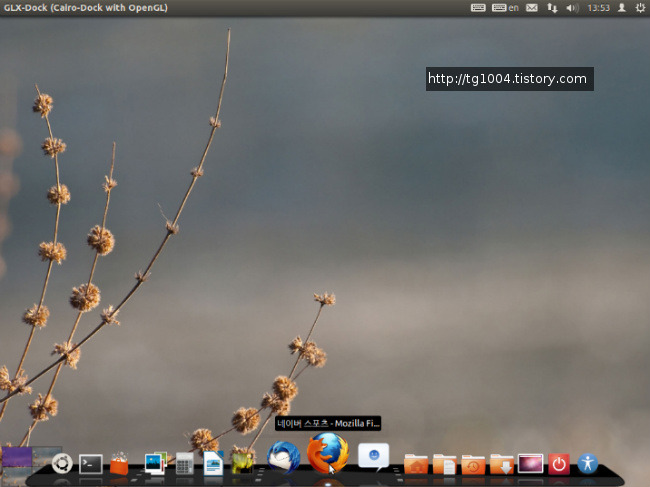Open the chat bubble smiley icon in the dock

[374, 457]
